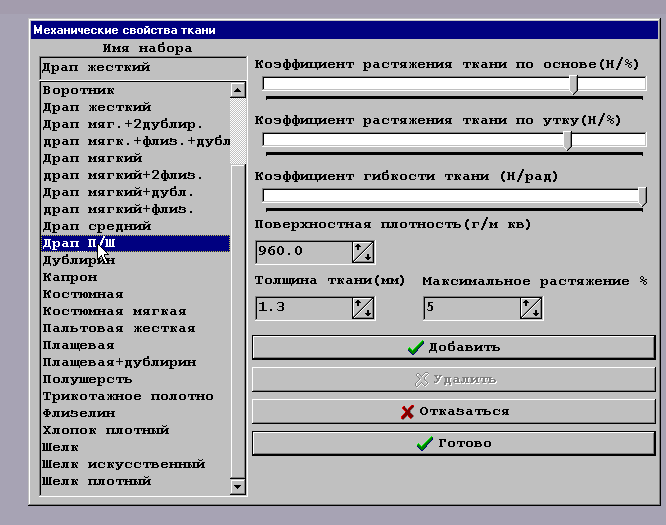Select Шелк list entry
The width and height of the screenshot is (666, 525).
(x=135, y=447)
